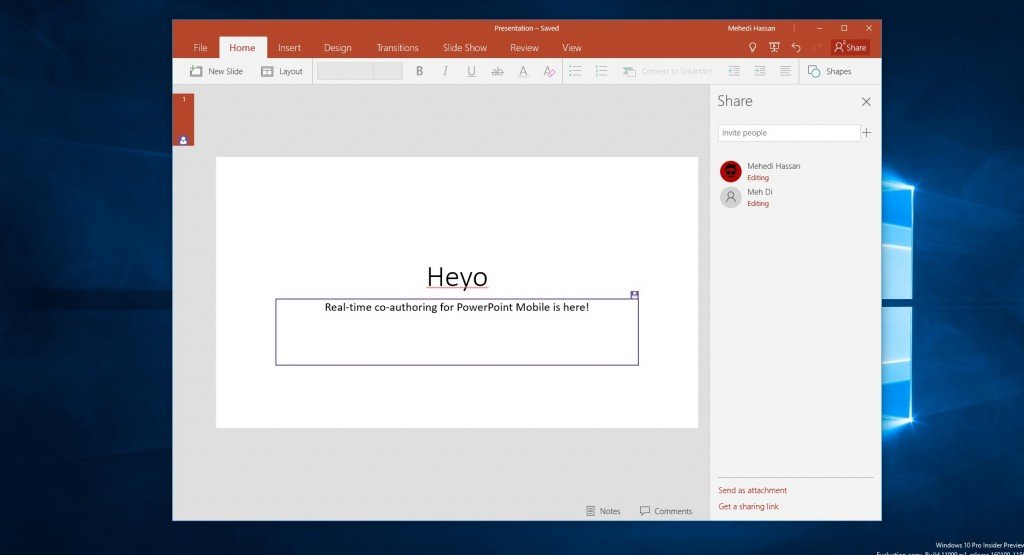
Task: Click the grayed-out Redo arrow
Action: 817,47
